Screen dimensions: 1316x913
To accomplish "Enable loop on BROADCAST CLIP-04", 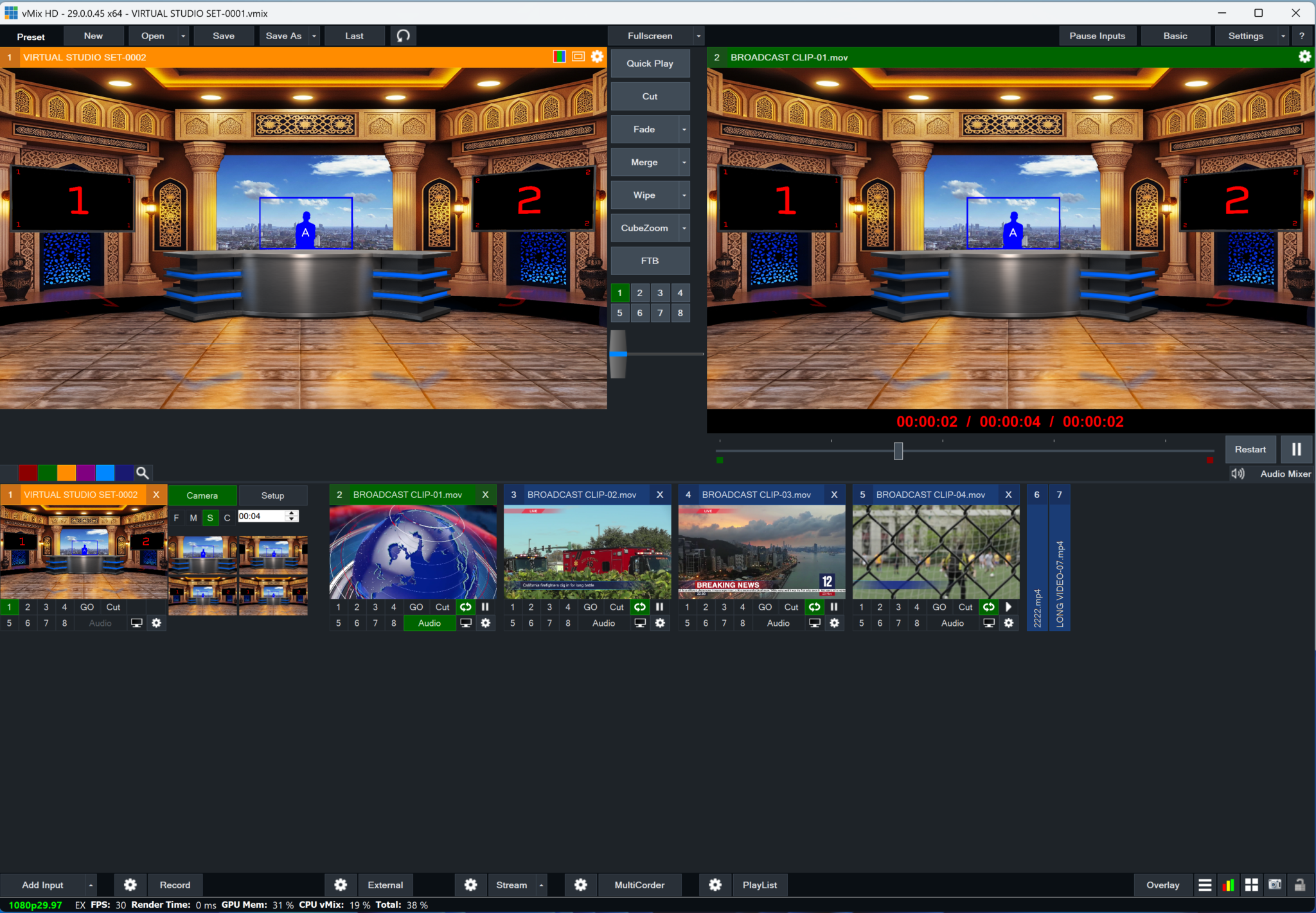I will tap(988, 607).
